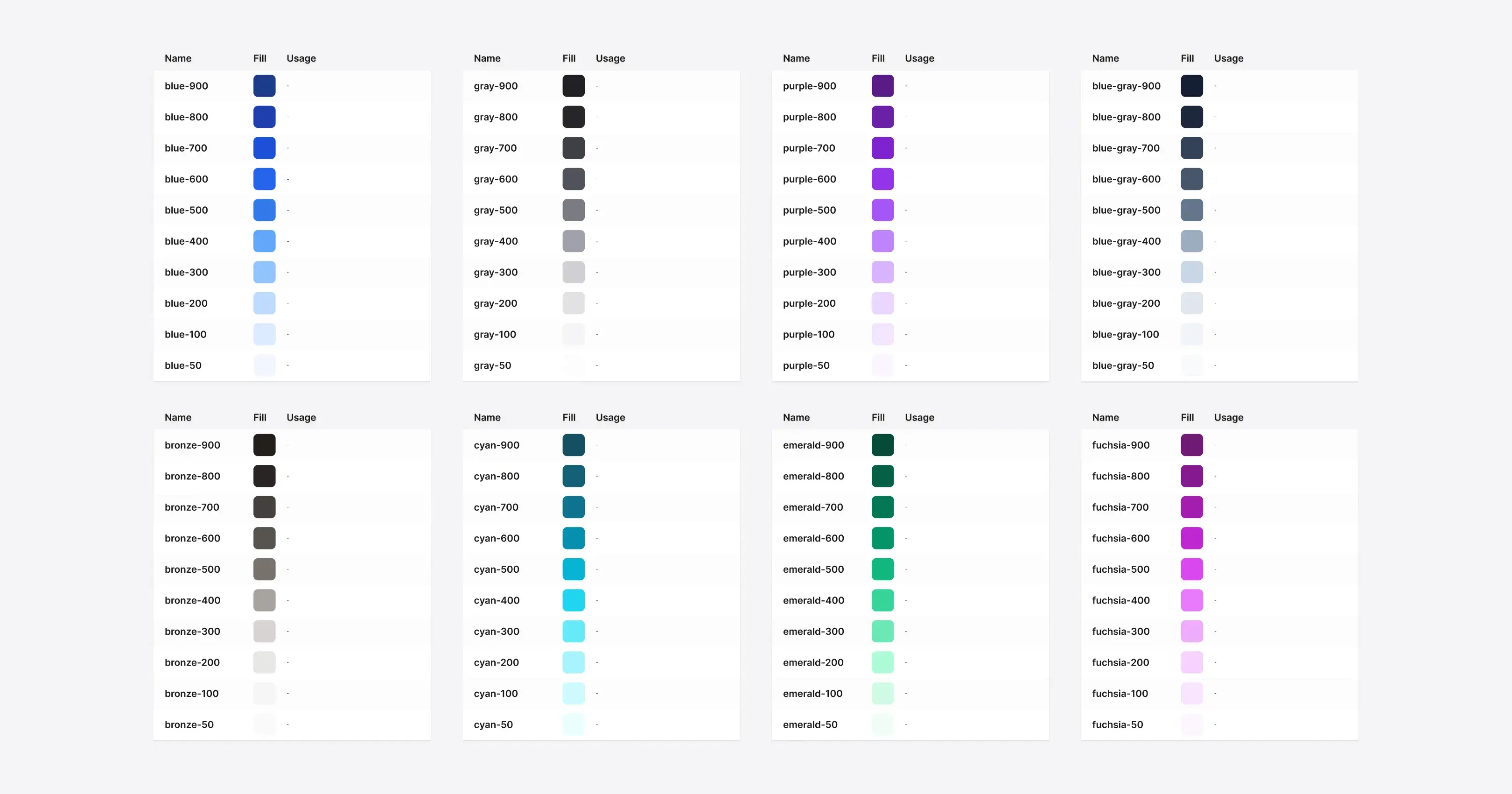Select the blue-900 color swatch
Screen dimensions: 1512x794
coord(265,86)
